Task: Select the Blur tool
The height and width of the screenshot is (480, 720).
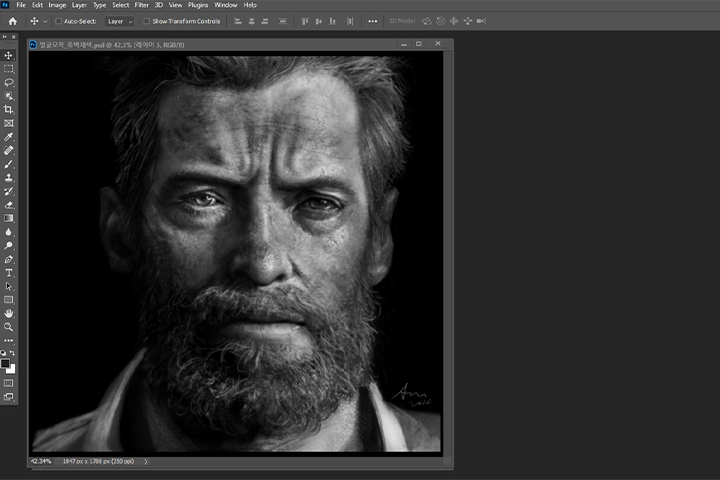Action: [9, 232]
